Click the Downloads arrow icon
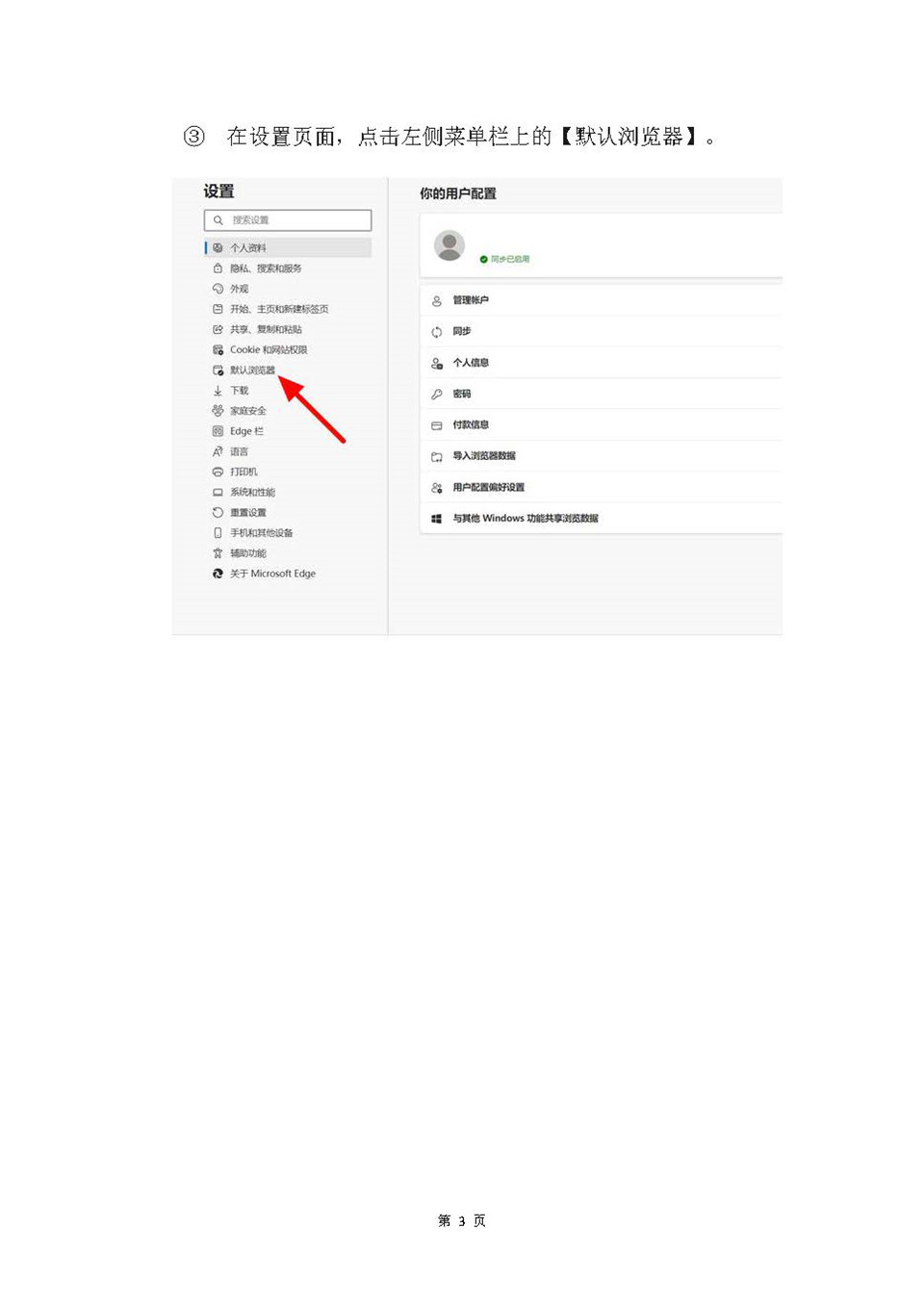Image resolution: width=924 pixels, height=1306 pixels. point(218,391)
